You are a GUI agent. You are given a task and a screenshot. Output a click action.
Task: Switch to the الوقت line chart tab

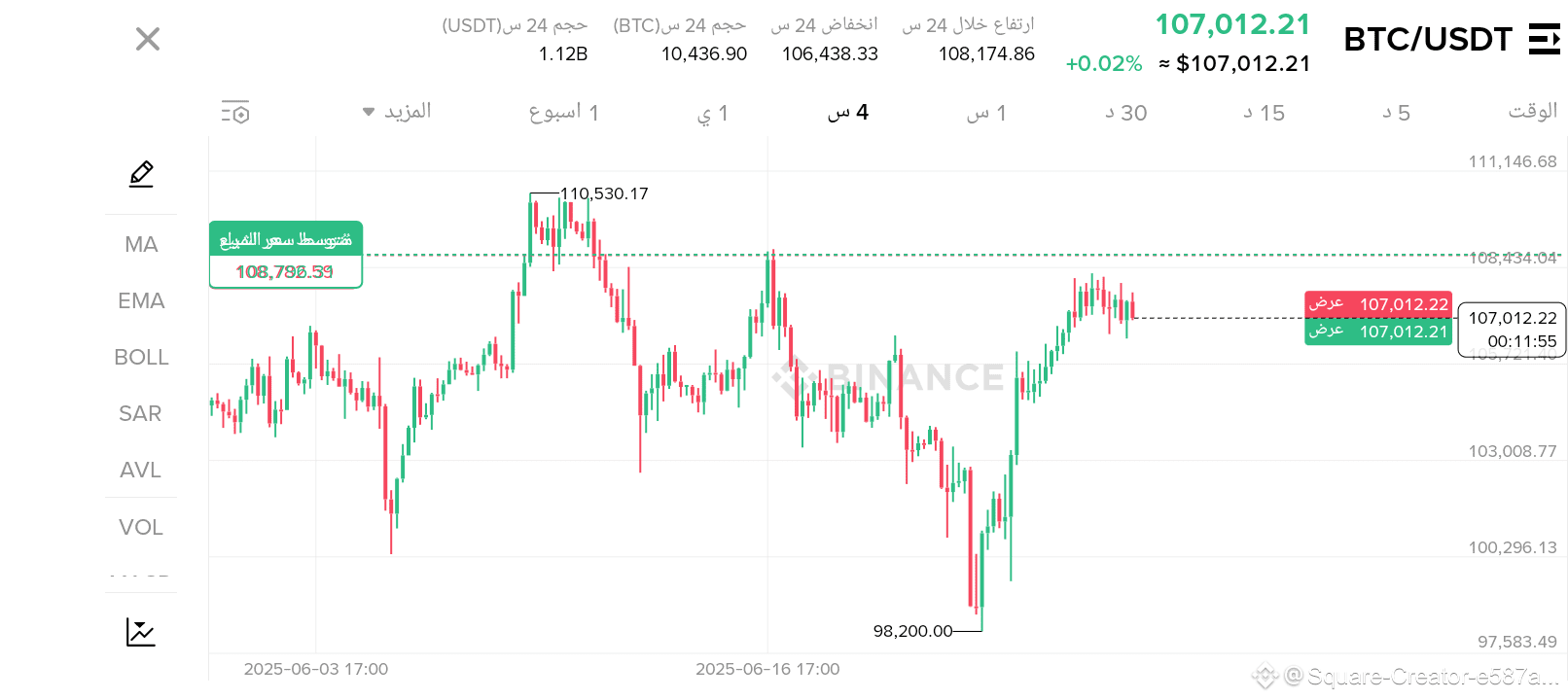click(x=1532, y=112)
